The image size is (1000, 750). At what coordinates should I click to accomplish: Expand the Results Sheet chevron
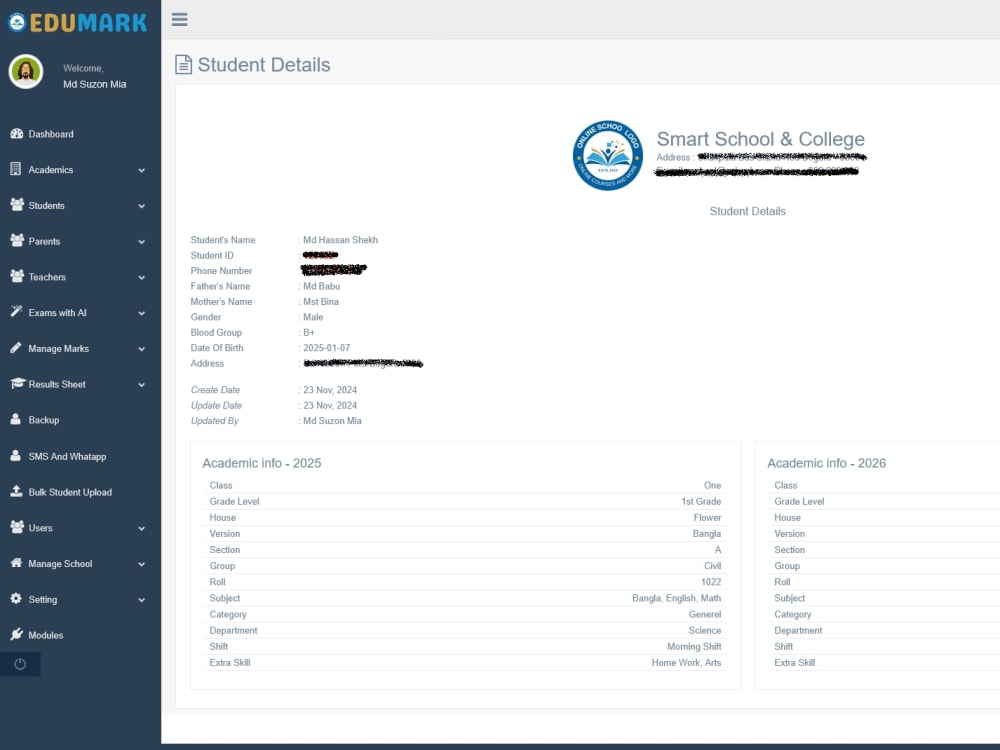click(x=142, y=385)
